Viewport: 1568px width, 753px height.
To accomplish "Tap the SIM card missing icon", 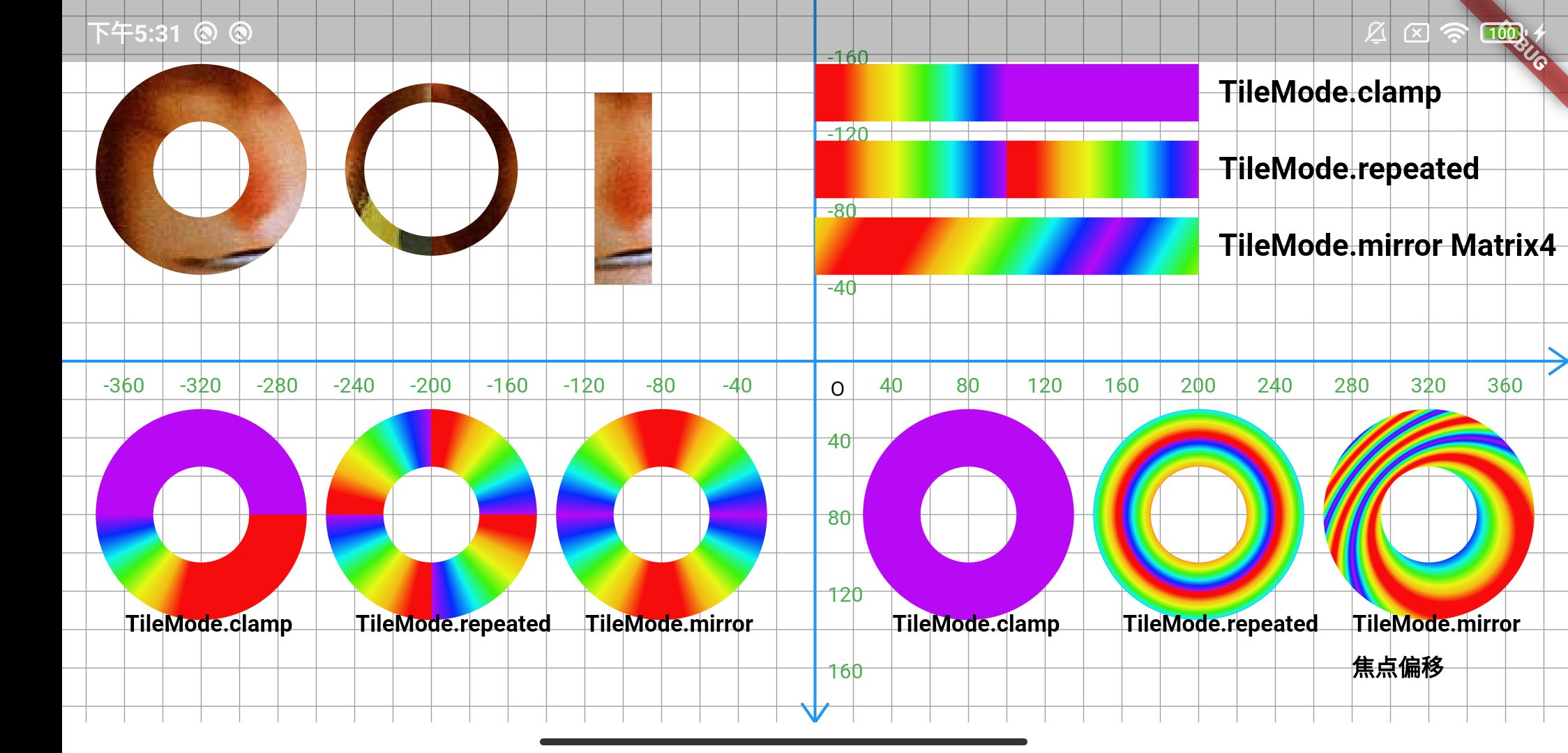I will tap(1416, 33).
